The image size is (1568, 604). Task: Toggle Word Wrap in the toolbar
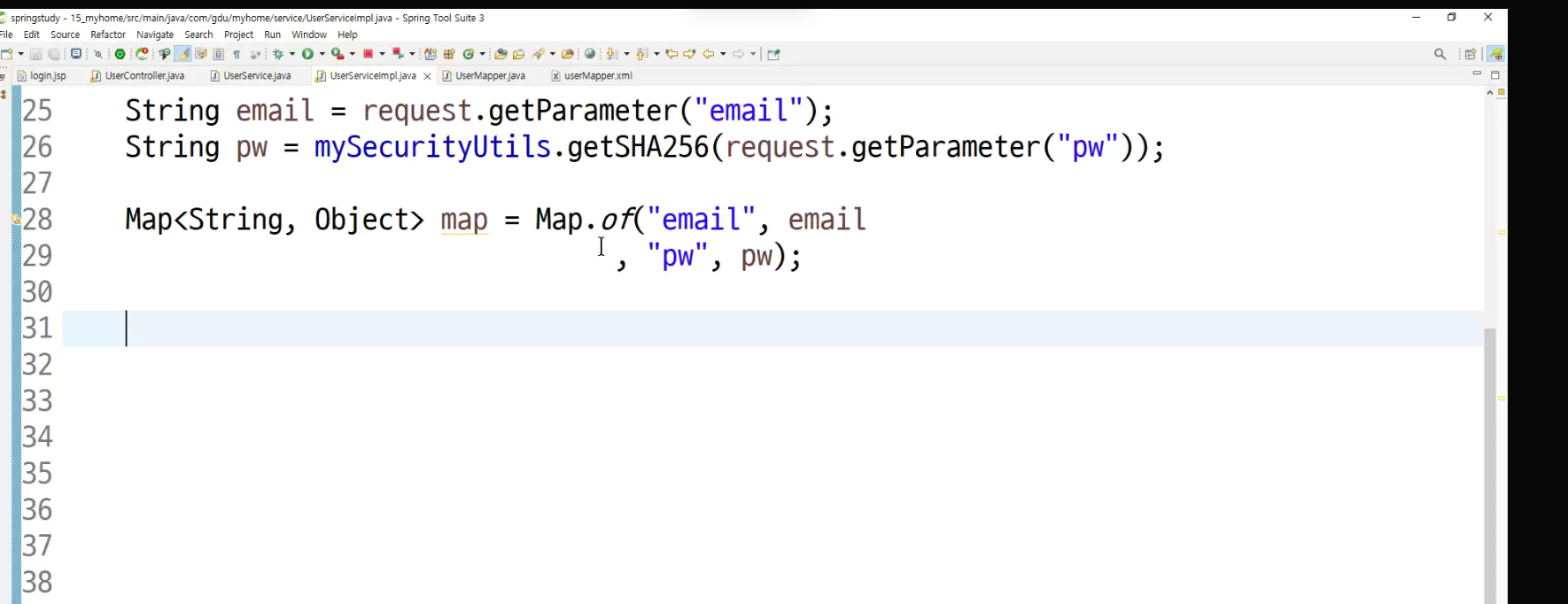pos(200,54)
